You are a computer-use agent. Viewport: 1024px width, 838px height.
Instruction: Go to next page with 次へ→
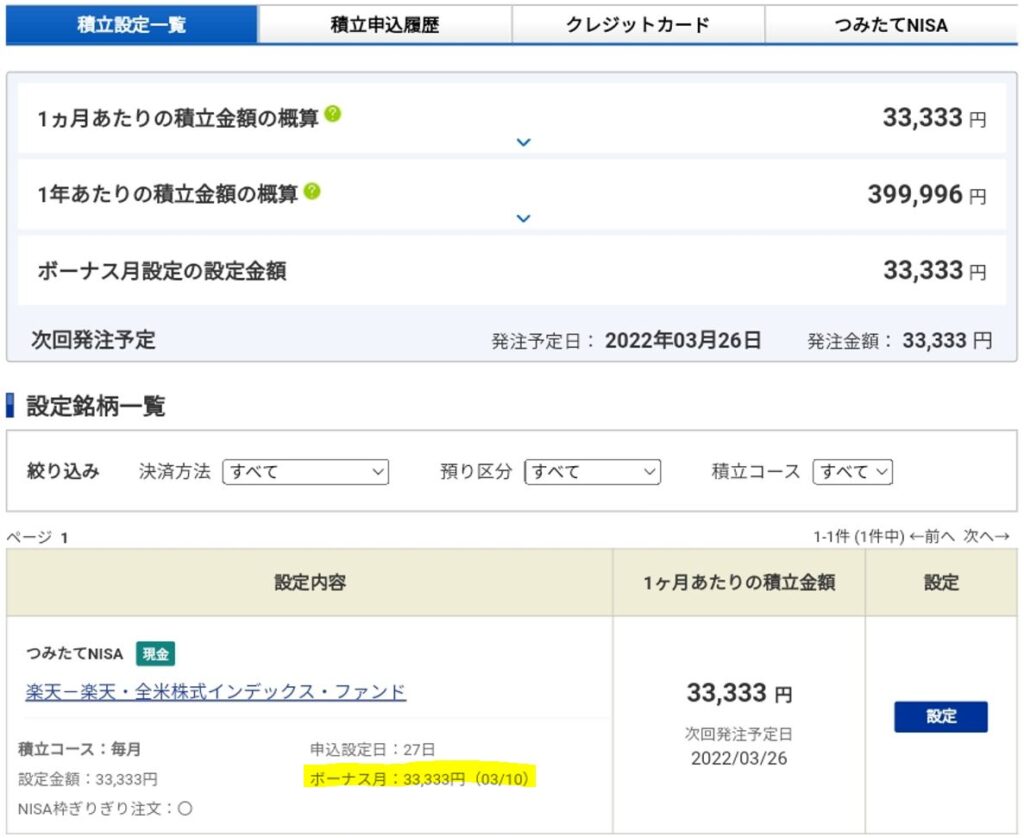pos(986,537)
